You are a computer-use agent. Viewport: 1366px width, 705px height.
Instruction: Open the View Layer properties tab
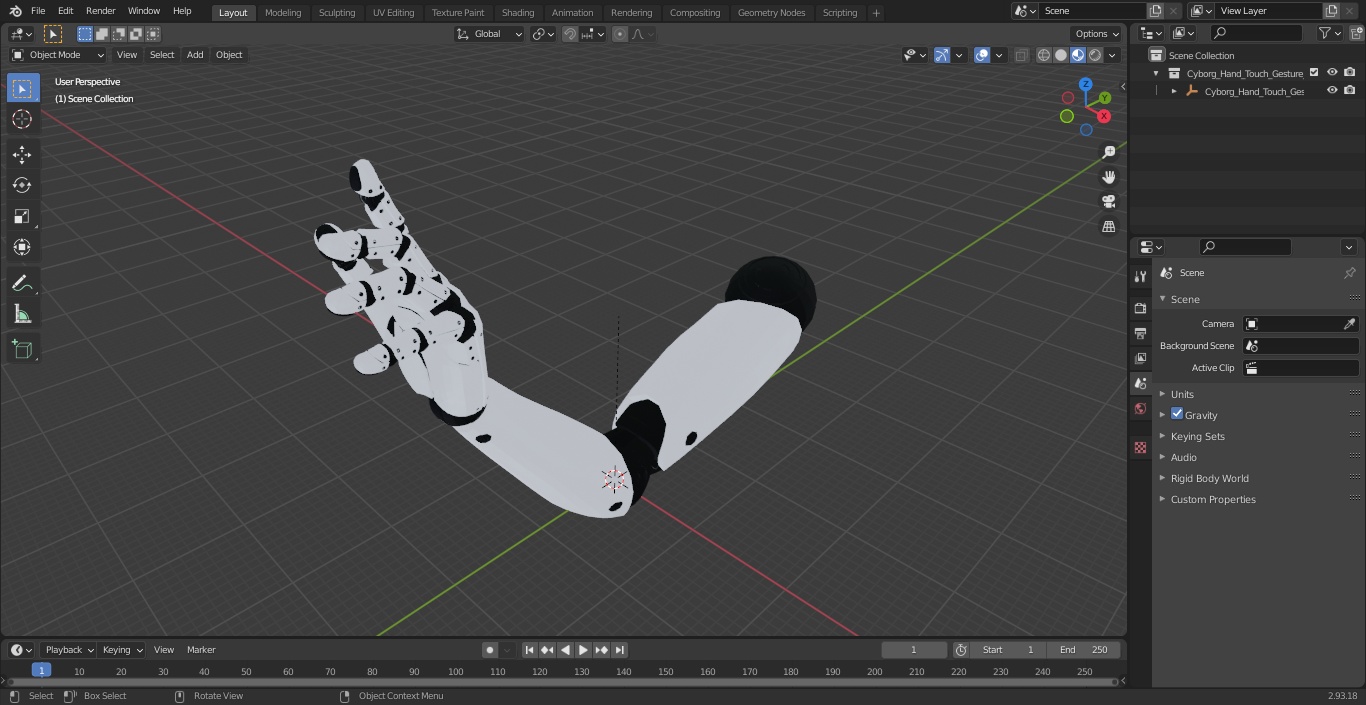(x=1140, y=358)
